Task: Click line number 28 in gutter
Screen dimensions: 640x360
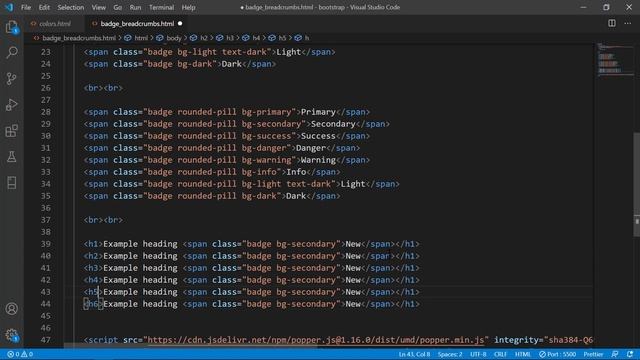Action: pyautogui.click(x=46, y=112)
